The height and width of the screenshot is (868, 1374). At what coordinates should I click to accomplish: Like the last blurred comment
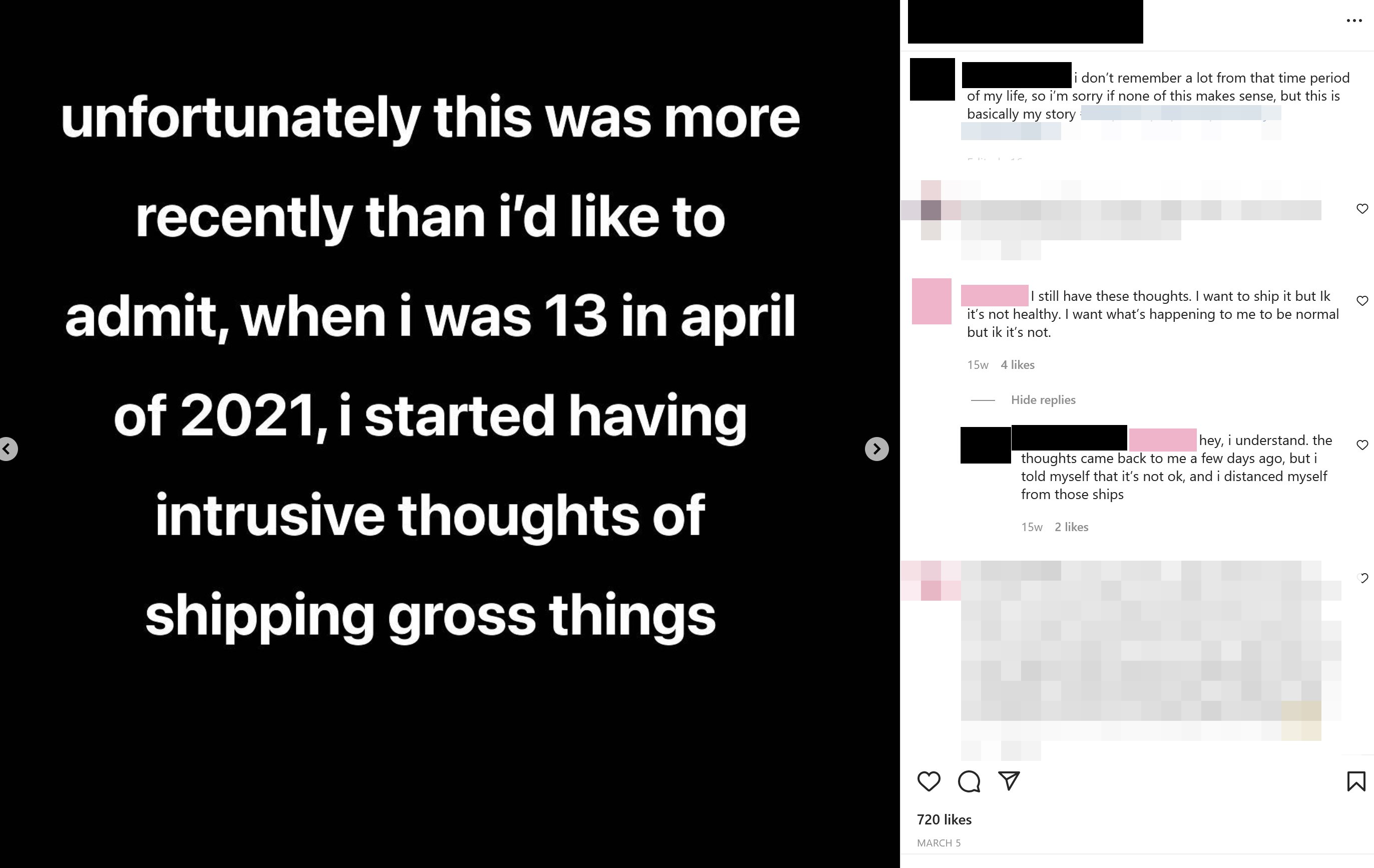[x=1362, y=578]
